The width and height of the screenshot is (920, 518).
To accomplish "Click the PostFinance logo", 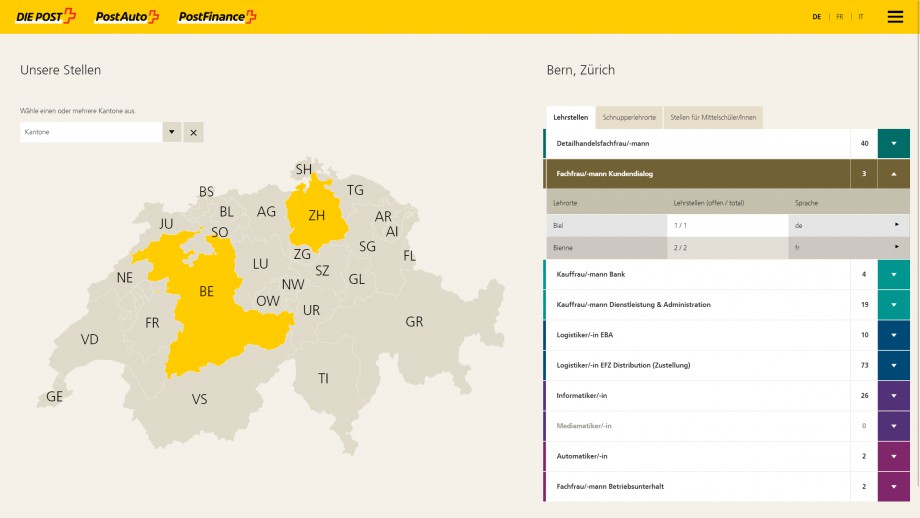I will tap(217, 16).
